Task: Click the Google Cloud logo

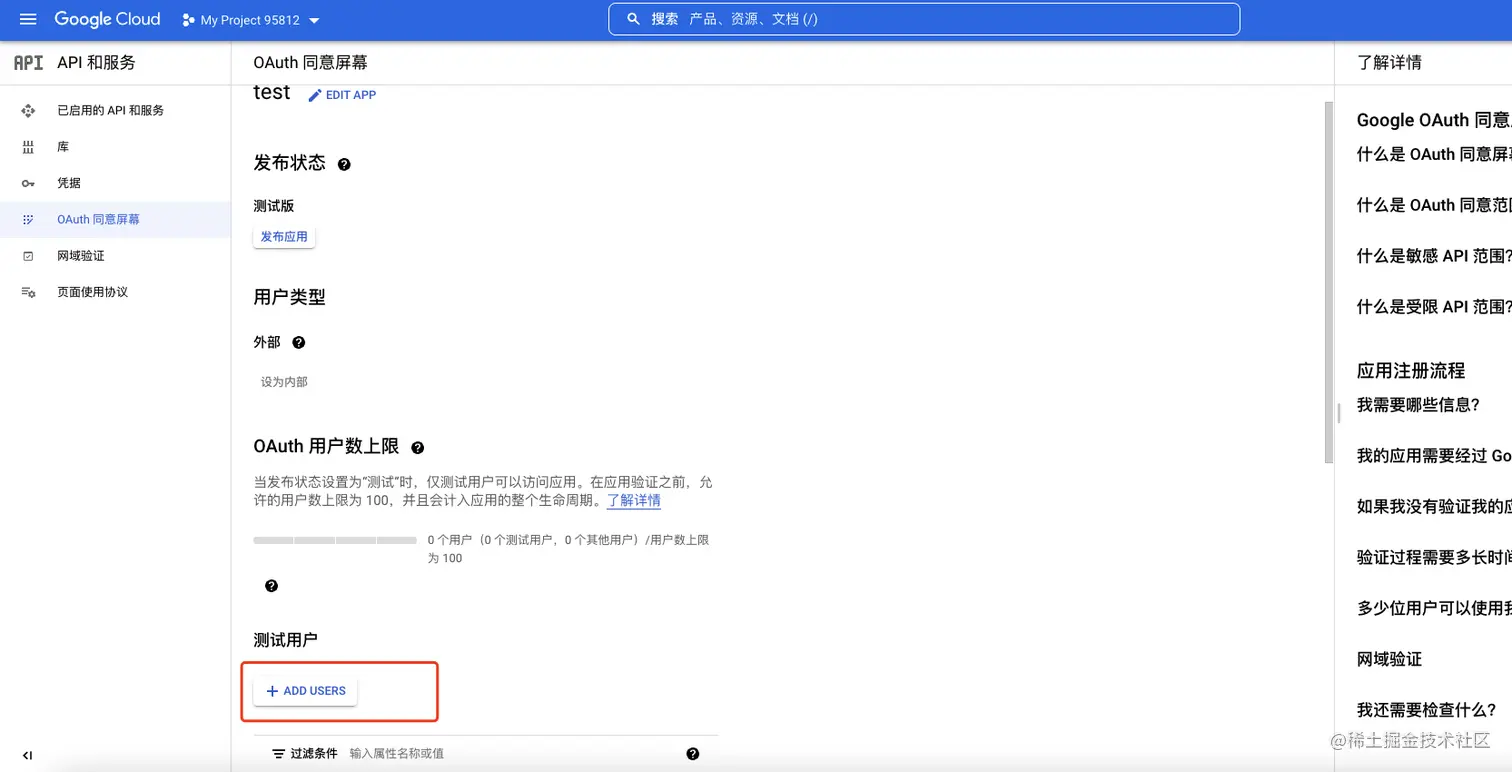Action: click(107, 19)
